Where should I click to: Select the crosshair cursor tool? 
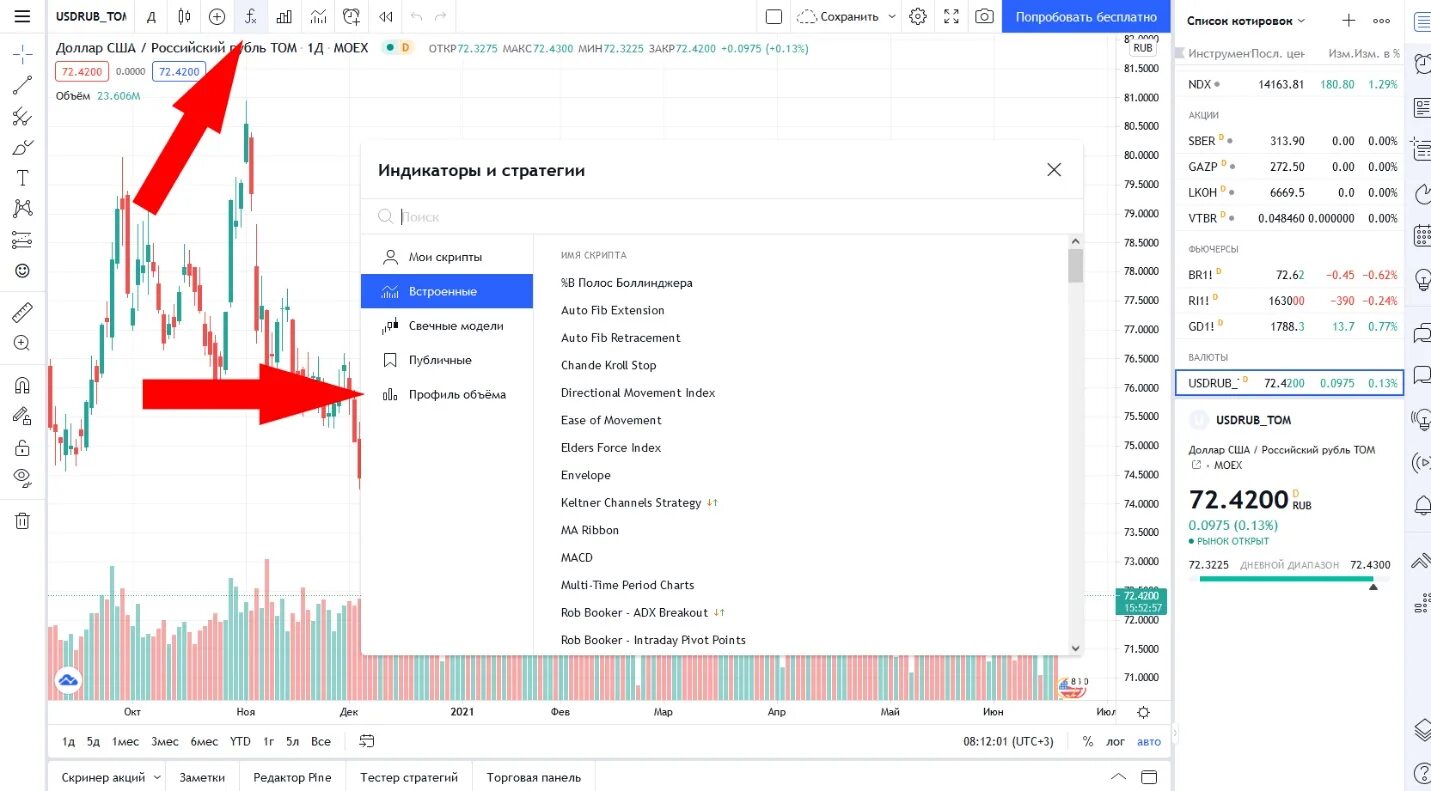click(22, 56)
